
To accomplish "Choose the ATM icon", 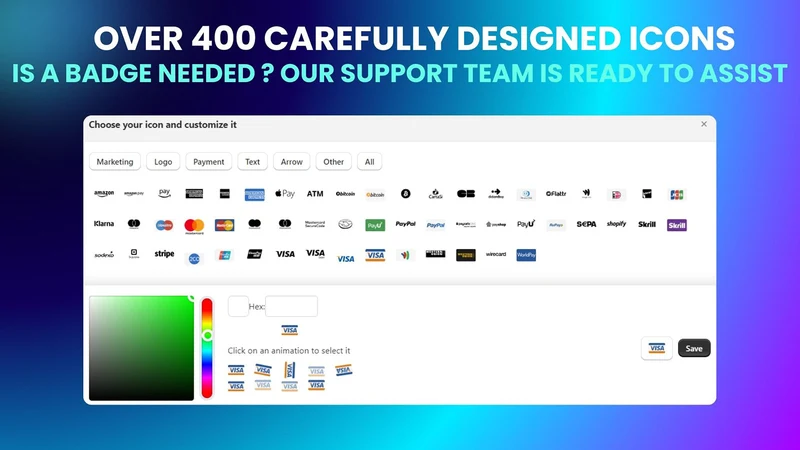I will [315, 193].
